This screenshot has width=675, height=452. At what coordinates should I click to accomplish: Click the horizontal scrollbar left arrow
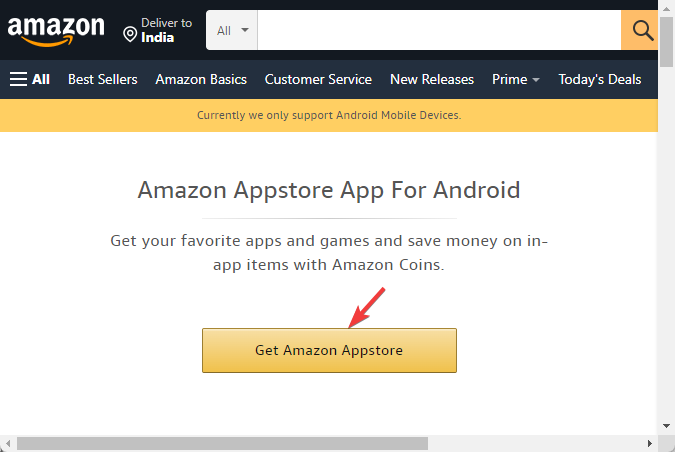coord(8,443)
